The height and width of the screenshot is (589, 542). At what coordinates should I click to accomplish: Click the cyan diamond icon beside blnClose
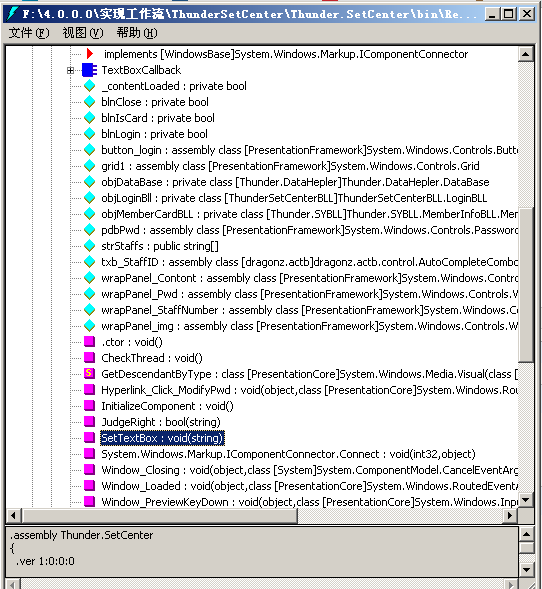point(89,102)
